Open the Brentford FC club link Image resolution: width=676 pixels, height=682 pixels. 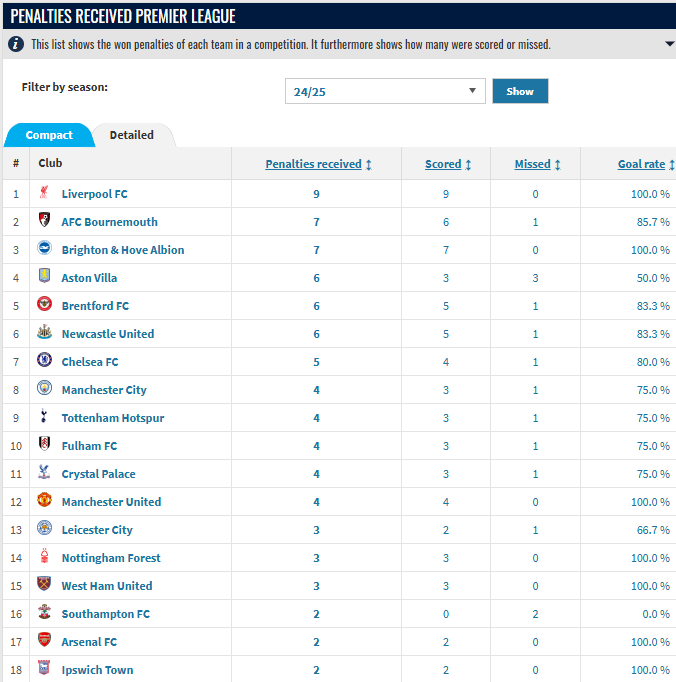click(95, 306)
